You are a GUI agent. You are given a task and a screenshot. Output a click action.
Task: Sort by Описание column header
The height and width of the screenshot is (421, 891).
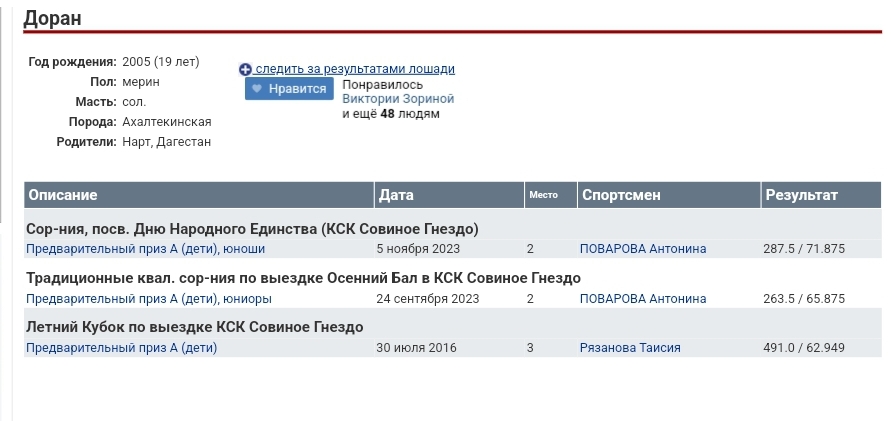pos(62,195)
